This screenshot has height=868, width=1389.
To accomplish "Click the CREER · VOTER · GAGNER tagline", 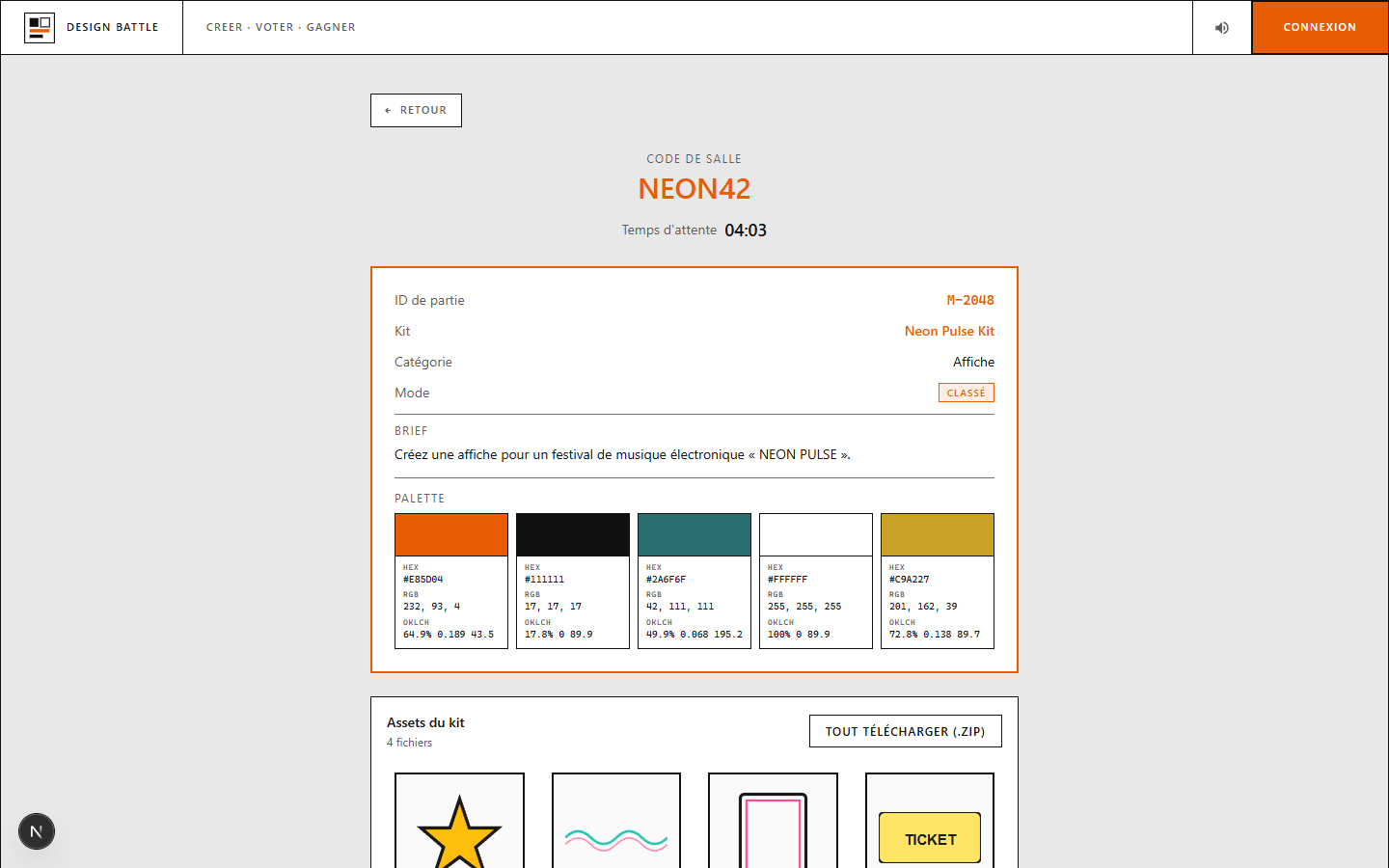I will [281, 27].
